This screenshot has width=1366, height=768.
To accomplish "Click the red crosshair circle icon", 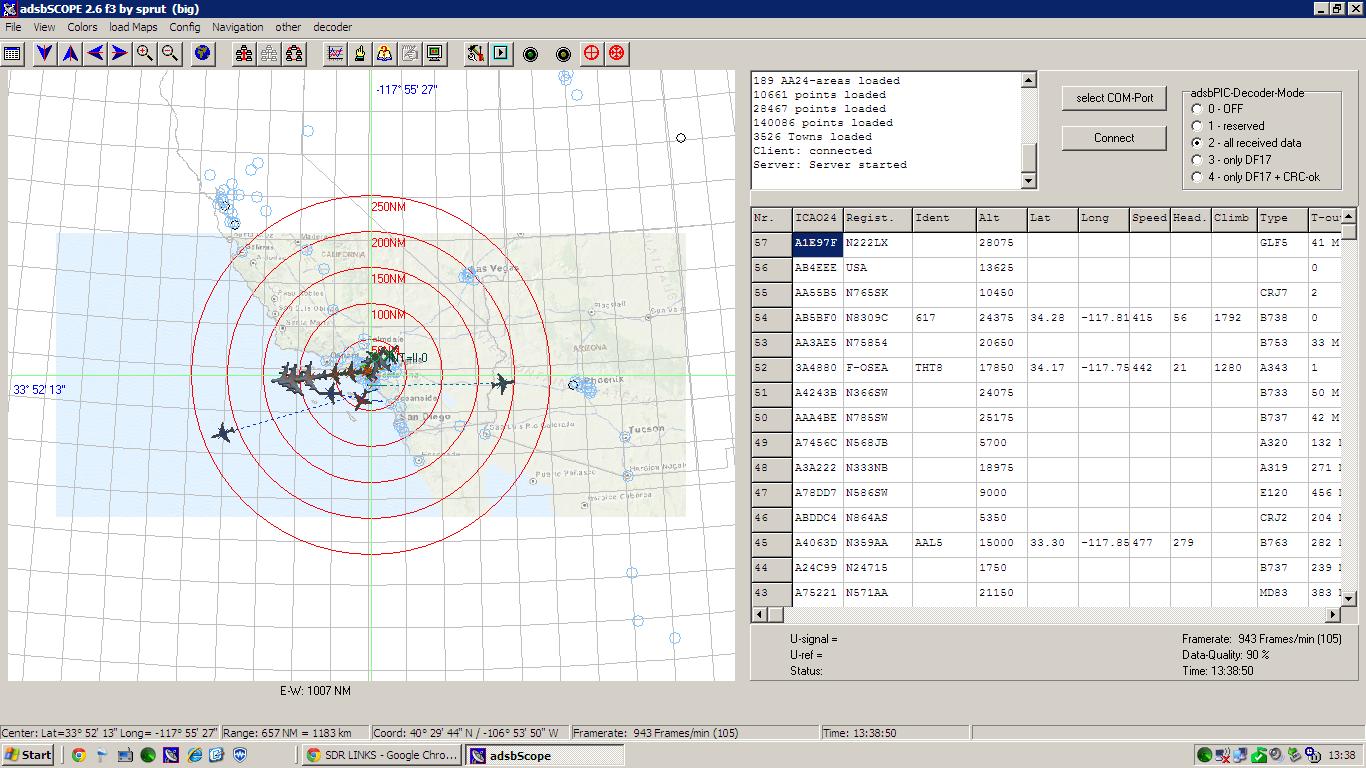I will tap(592, 54).
